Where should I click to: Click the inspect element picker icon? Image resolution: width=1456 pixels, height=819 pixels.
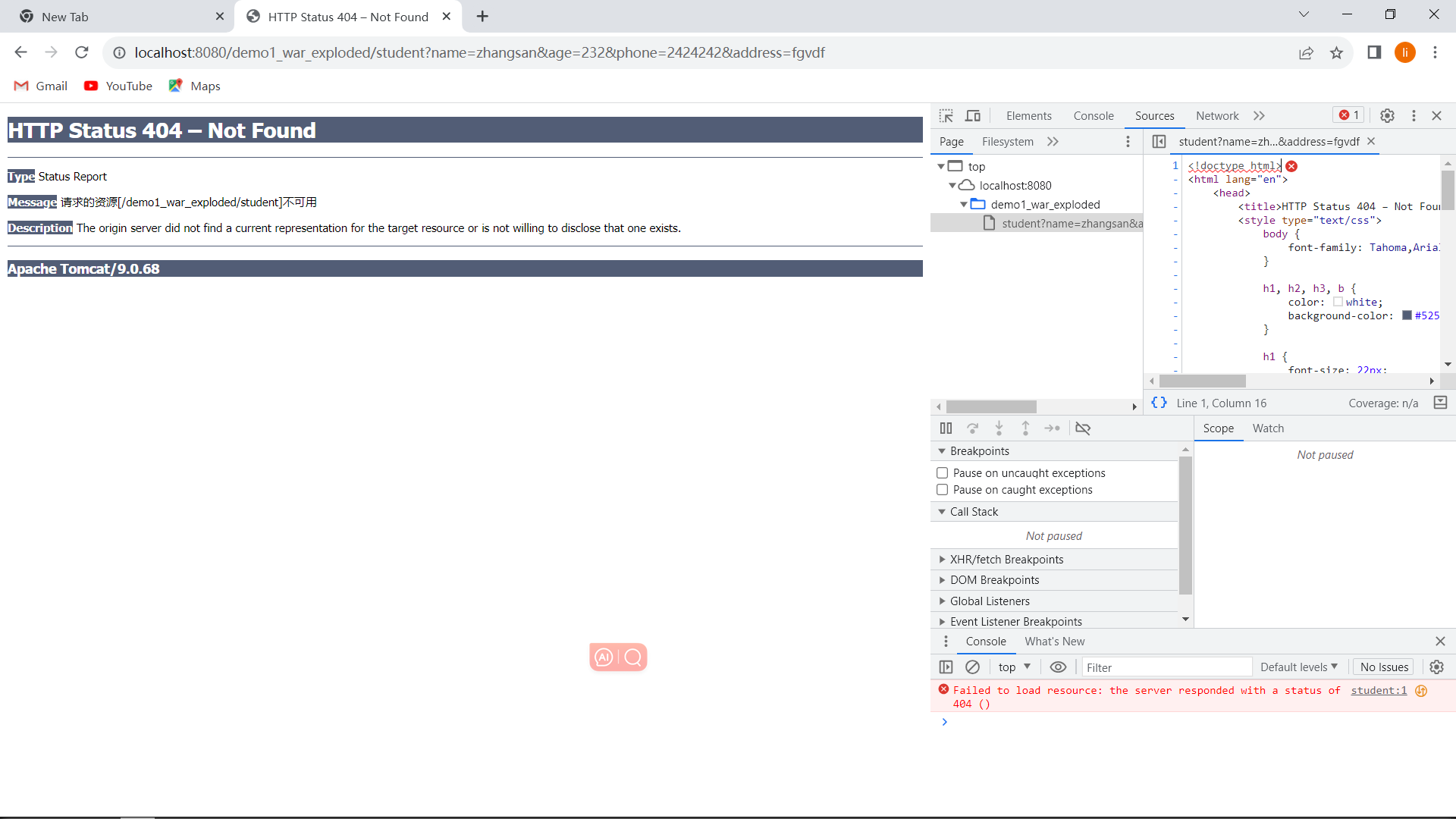coord(946,115)
